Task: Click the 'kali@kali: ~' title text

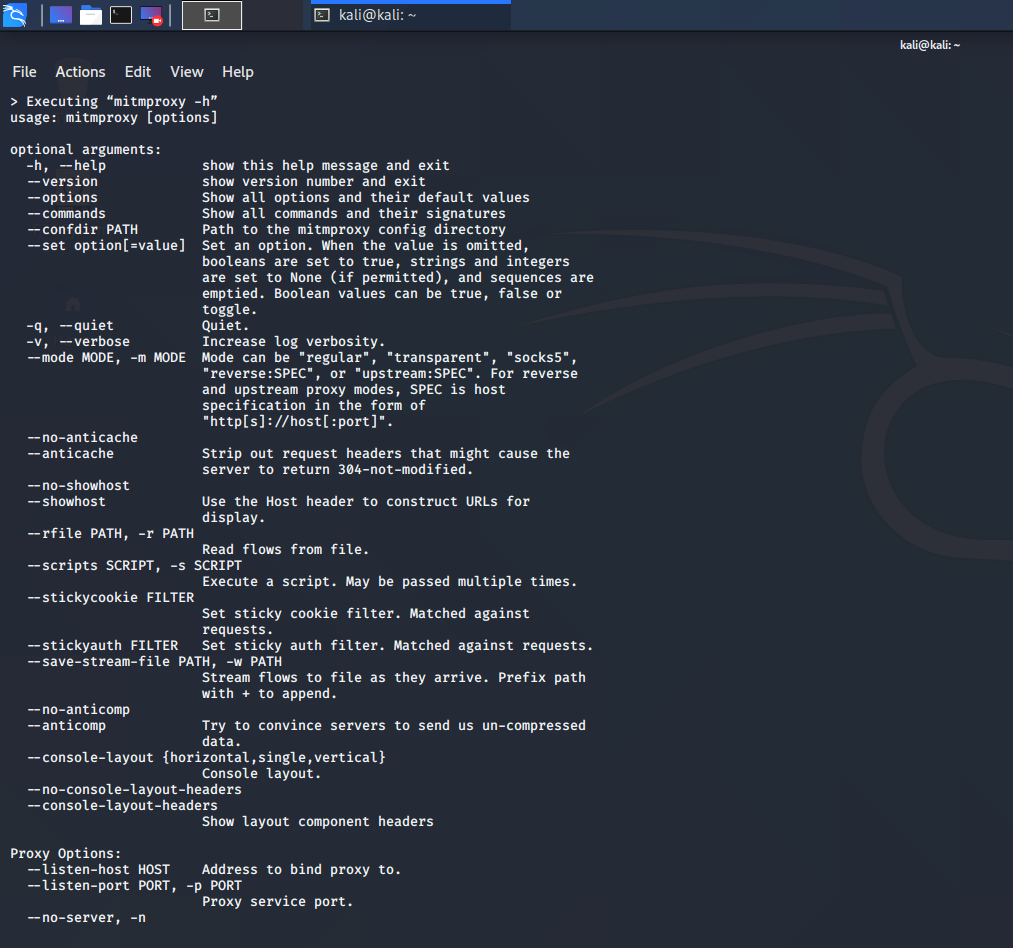Action: coord(930,45)
